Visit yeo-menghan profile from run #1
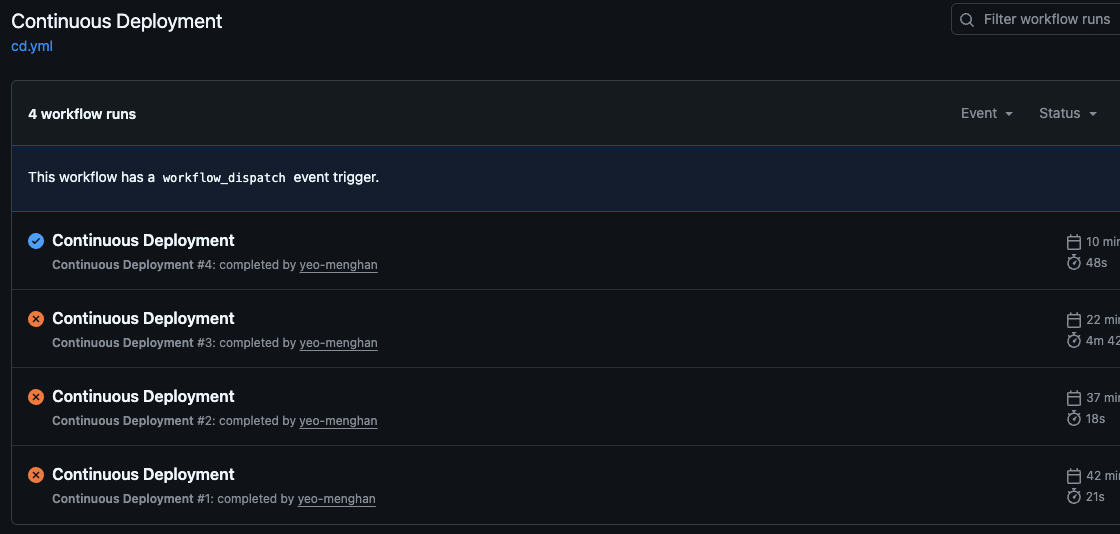The height and width of the screenshot is (534, 1120). (336, 499)
